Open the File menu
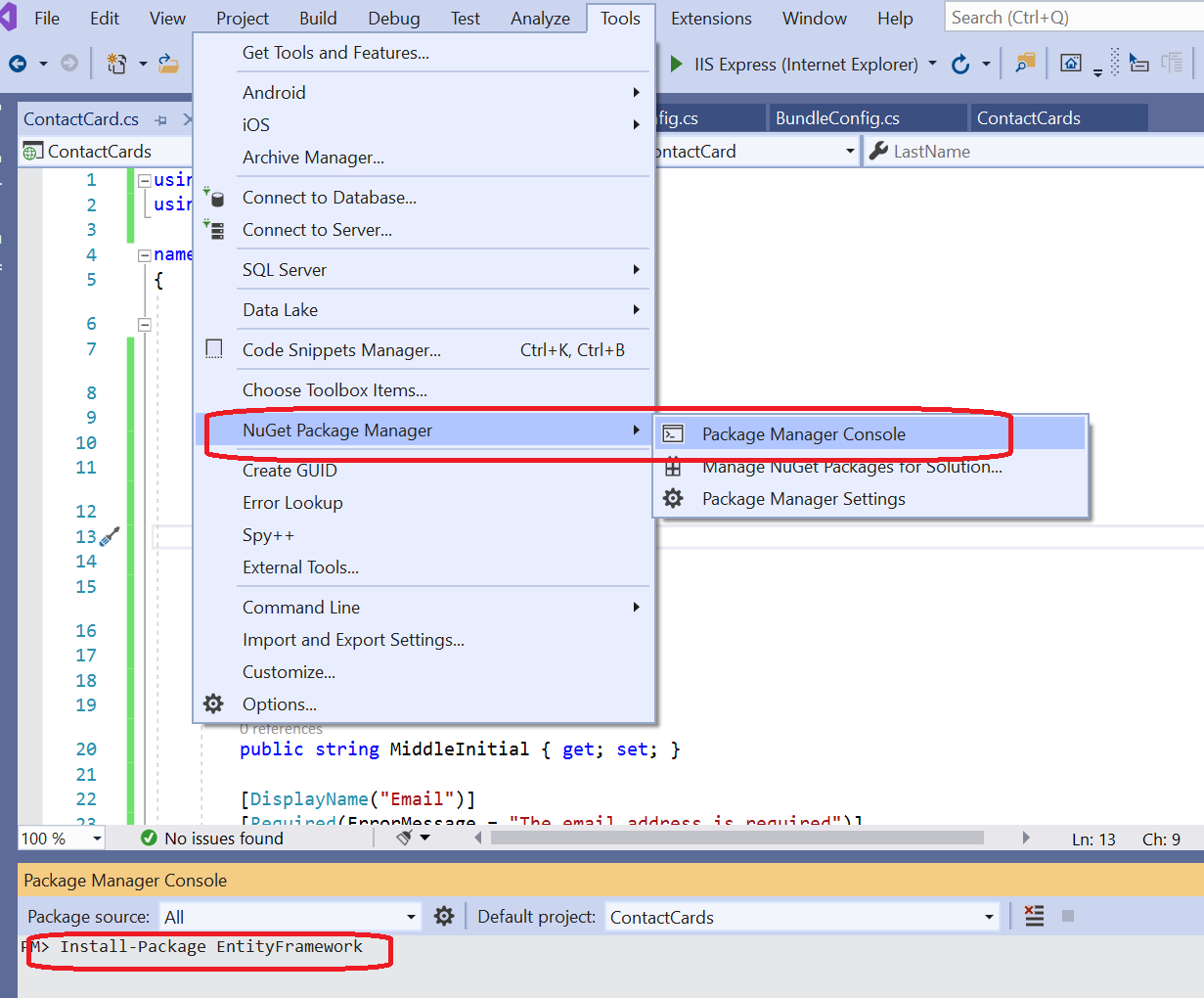The width and height of the screenshot is (1204, 998). pyautogui.click(x=47, y=18)
